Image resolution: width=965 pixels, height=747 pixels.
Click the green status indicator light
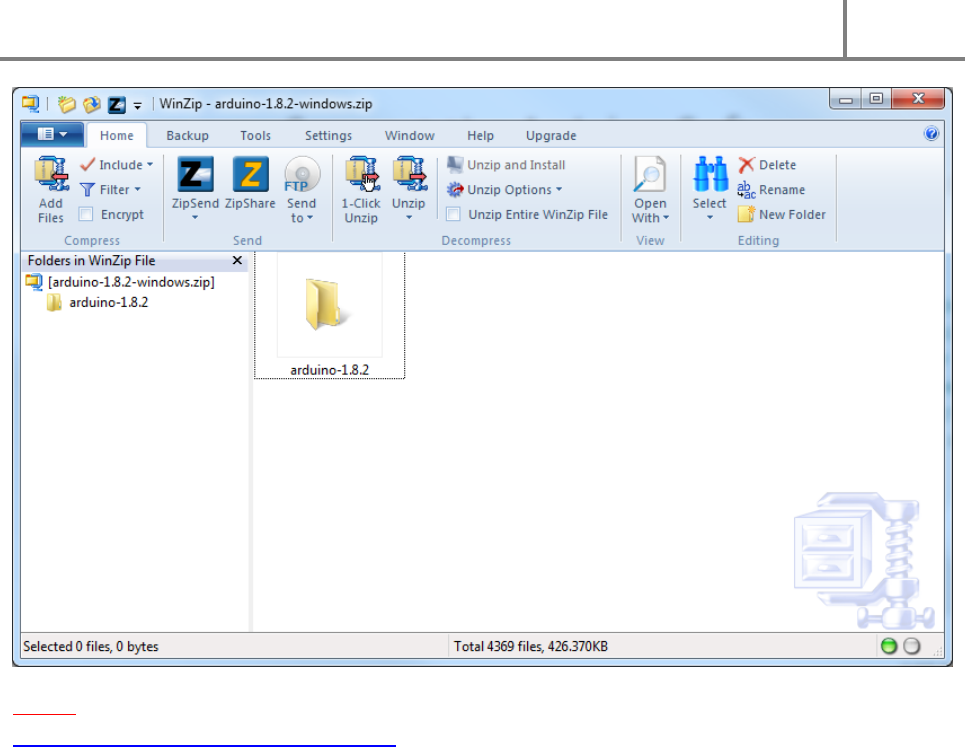pos(889,645)
